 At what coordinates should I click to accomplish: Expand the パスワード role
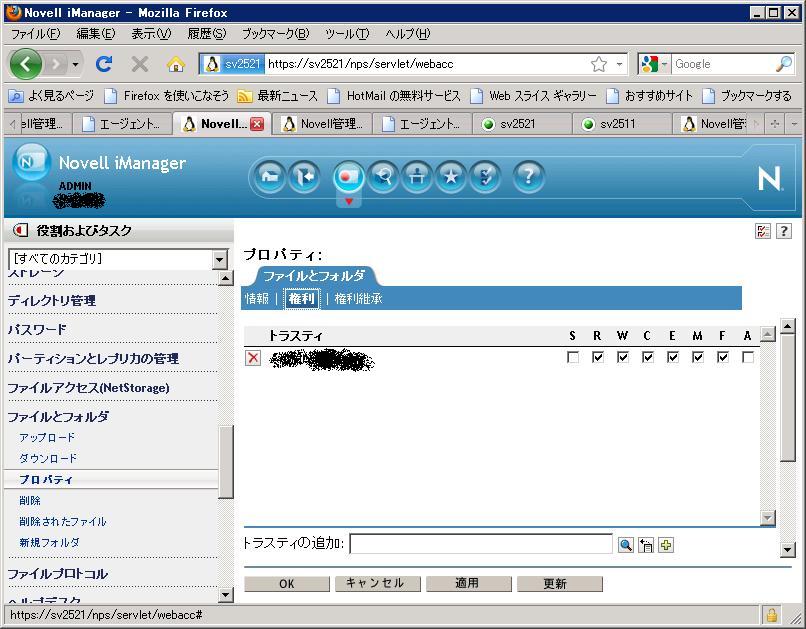(x=37, y=329)
